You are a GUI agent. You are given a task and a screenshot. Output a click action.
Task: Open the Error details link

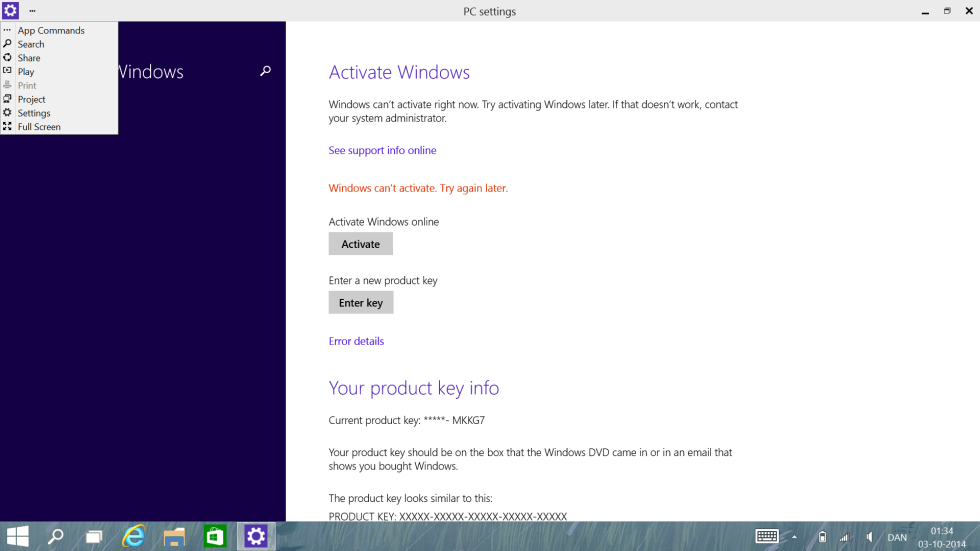[x=356, y=341]
